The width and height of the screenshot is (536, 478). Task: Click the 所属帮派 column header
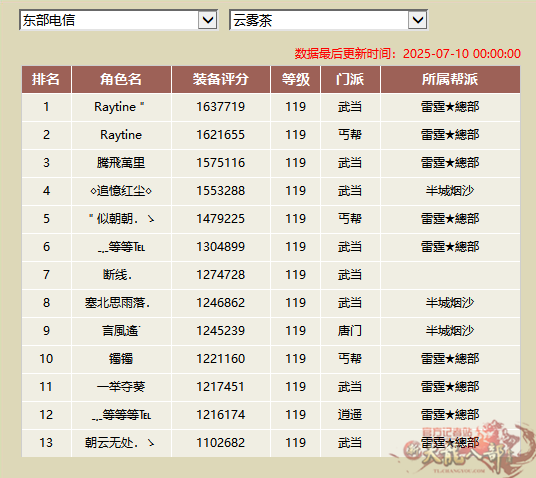(450, 79)
